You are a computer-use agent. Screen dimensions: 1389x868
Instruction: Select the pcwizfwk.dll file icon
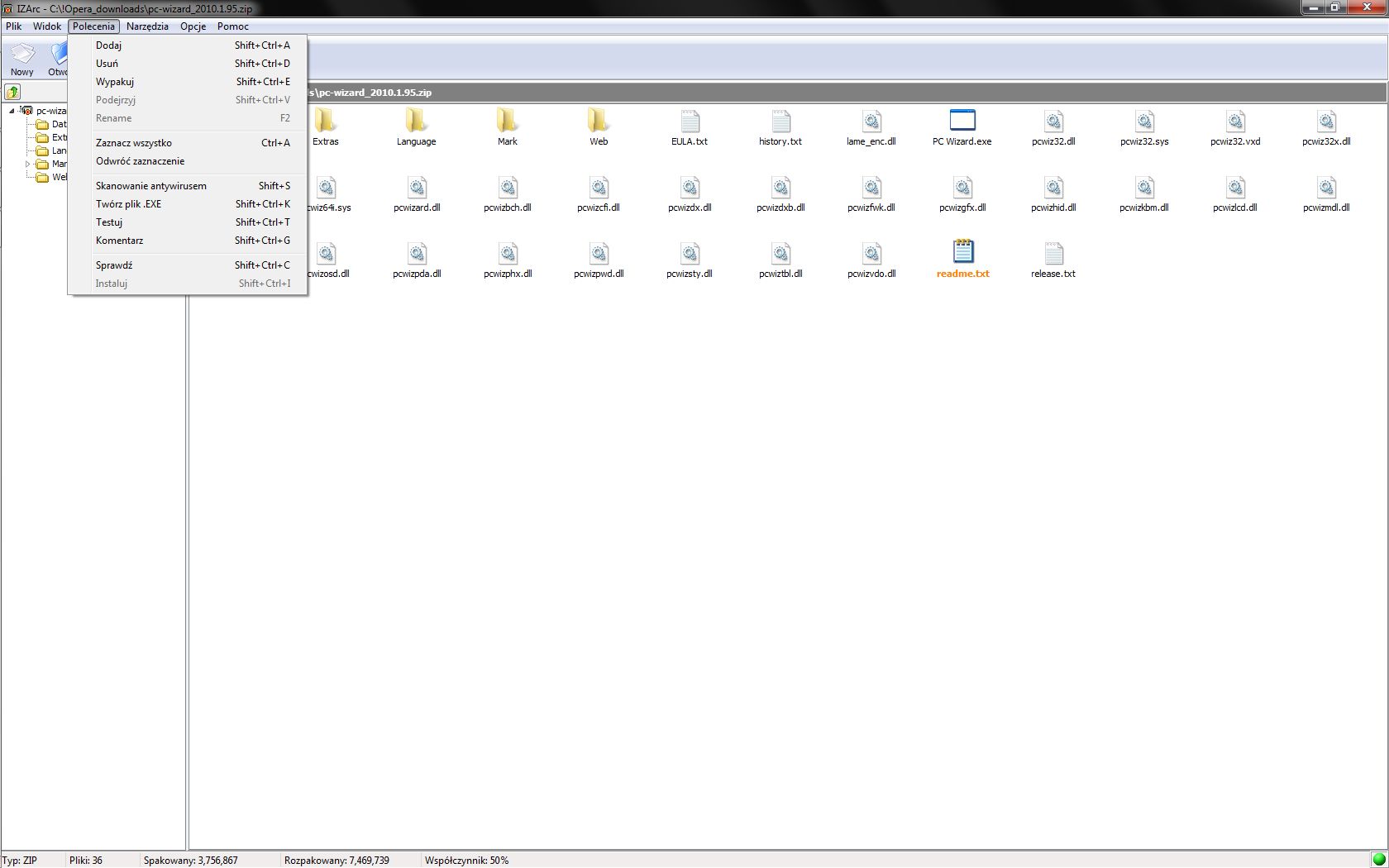(871, 187)
